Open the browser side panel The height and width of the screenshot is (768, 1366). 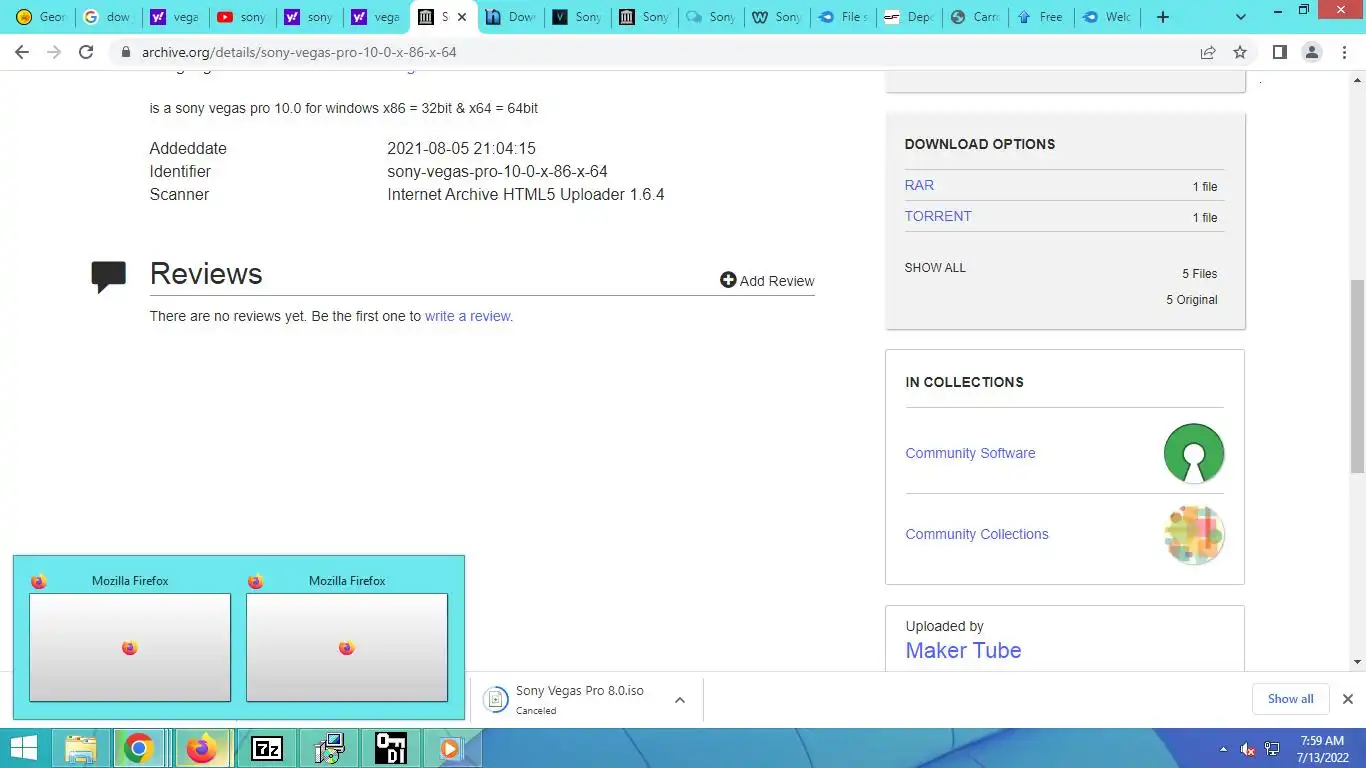[1279, 52]
